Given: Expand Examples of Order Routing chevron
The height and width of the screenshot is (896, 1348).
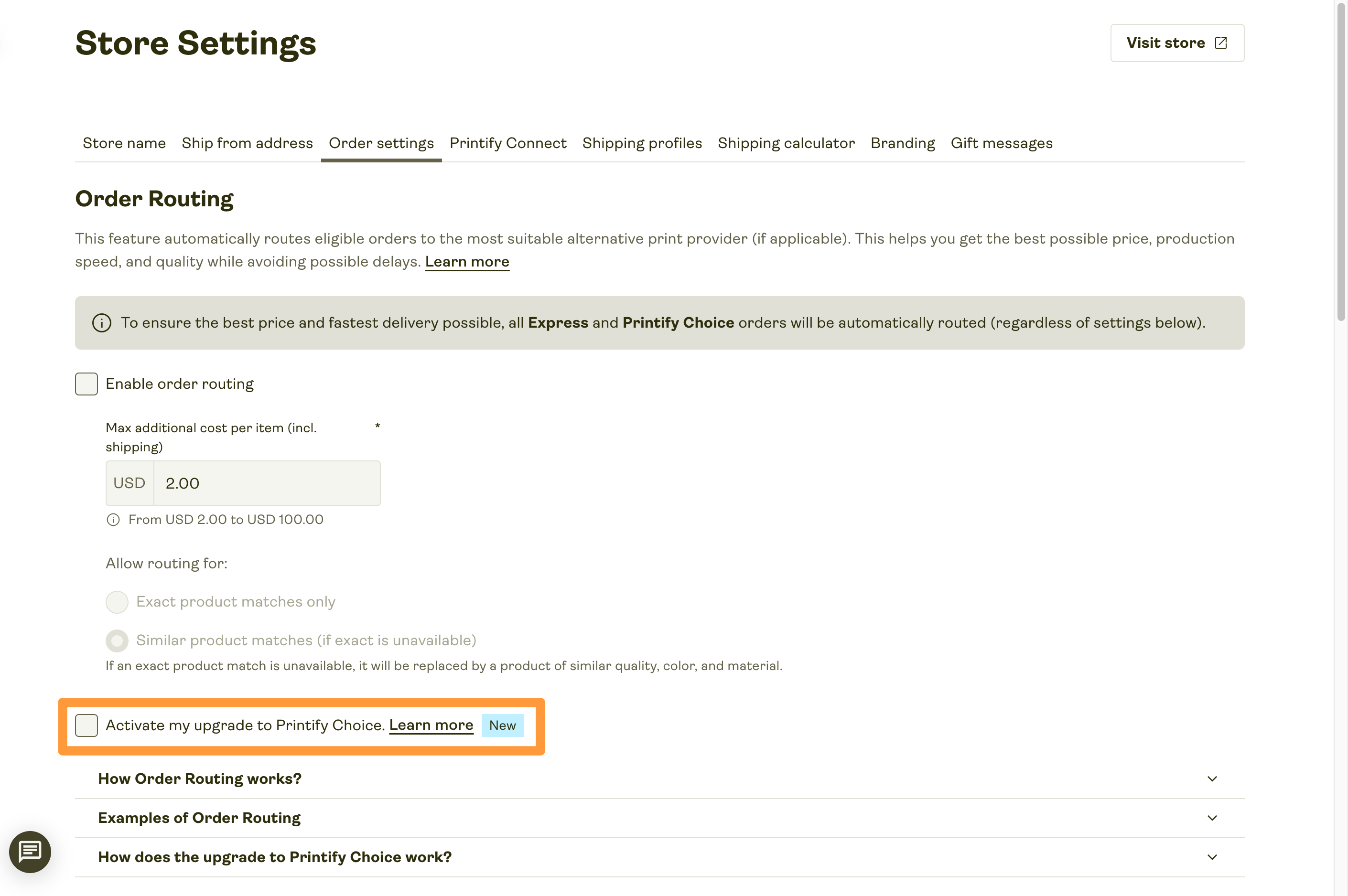Looking at the screenshot, I should point(1212,818).
